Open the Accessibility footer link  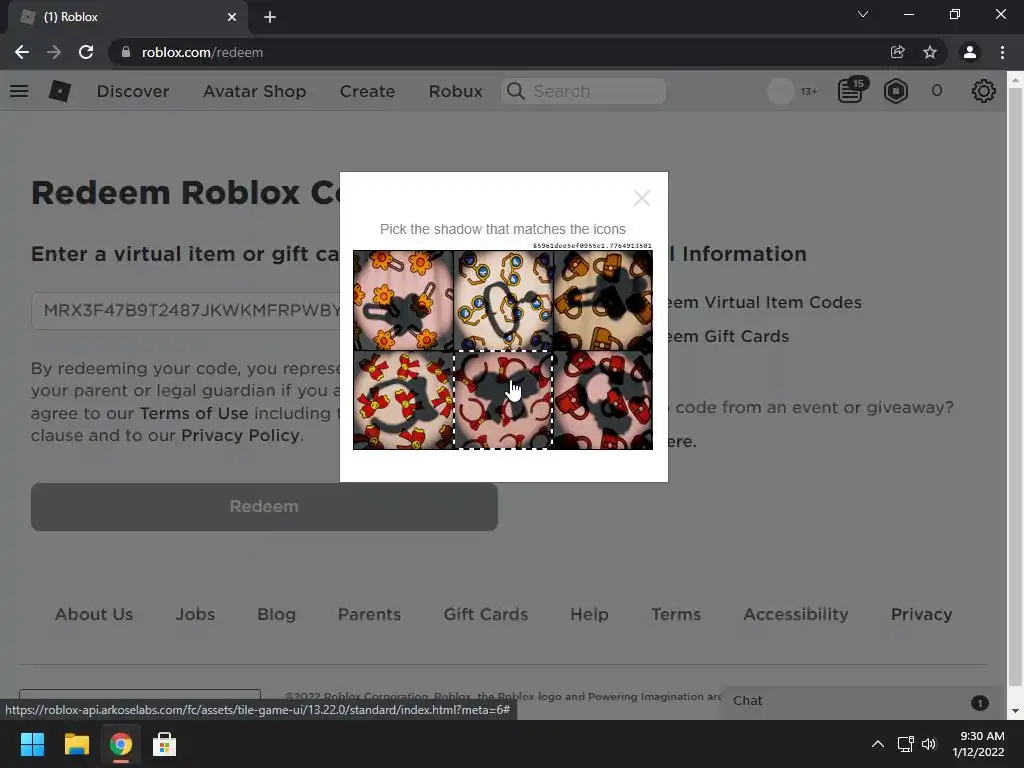pyautogui.click(x=795, y=615)
